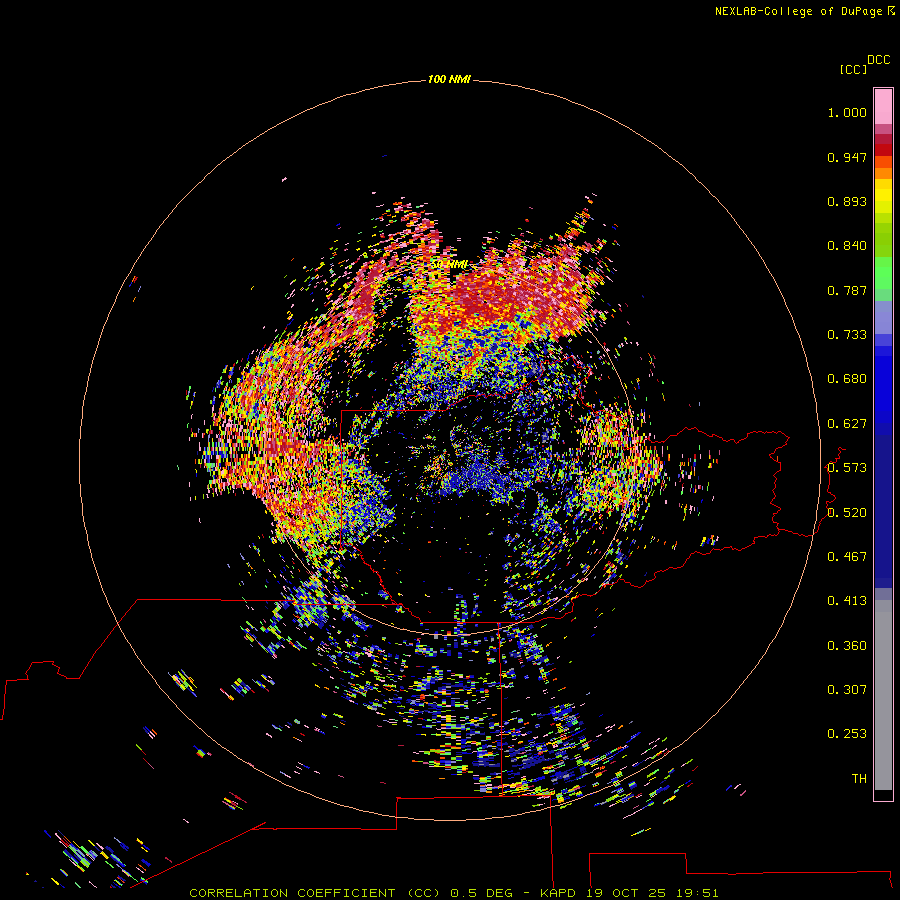Click the DCC label above the color scale
Viewport: 900px width, 900px height.
(878, 60)
